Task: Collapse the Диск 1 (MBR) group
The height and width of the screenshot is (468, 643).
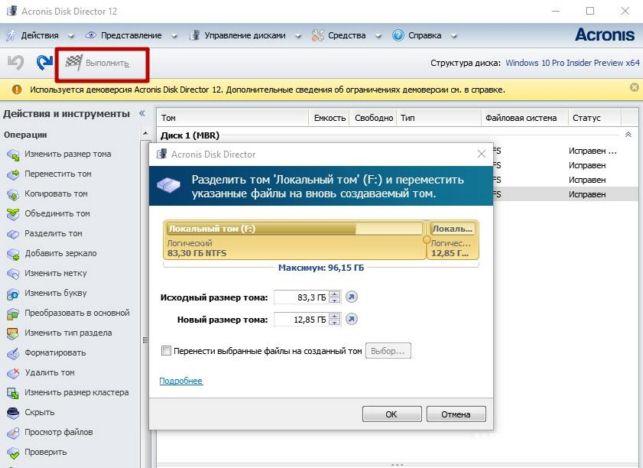Action: point(628,135)
